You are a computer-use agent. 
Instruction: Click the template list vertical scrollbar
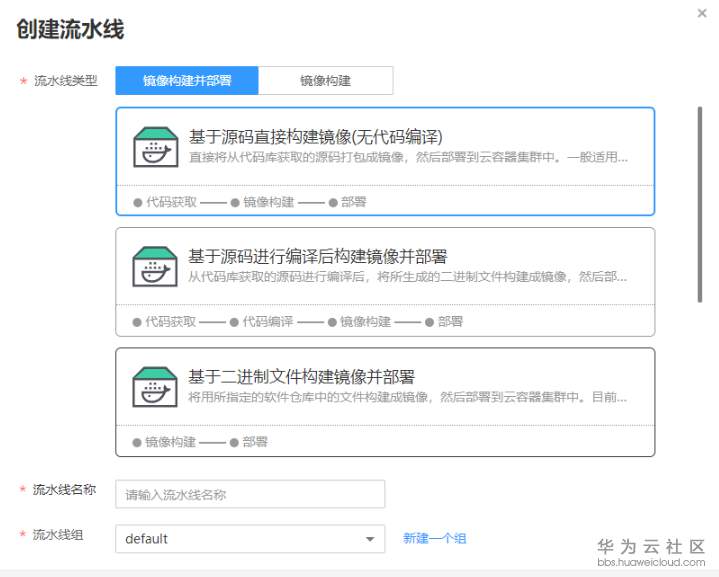point(700,205)
